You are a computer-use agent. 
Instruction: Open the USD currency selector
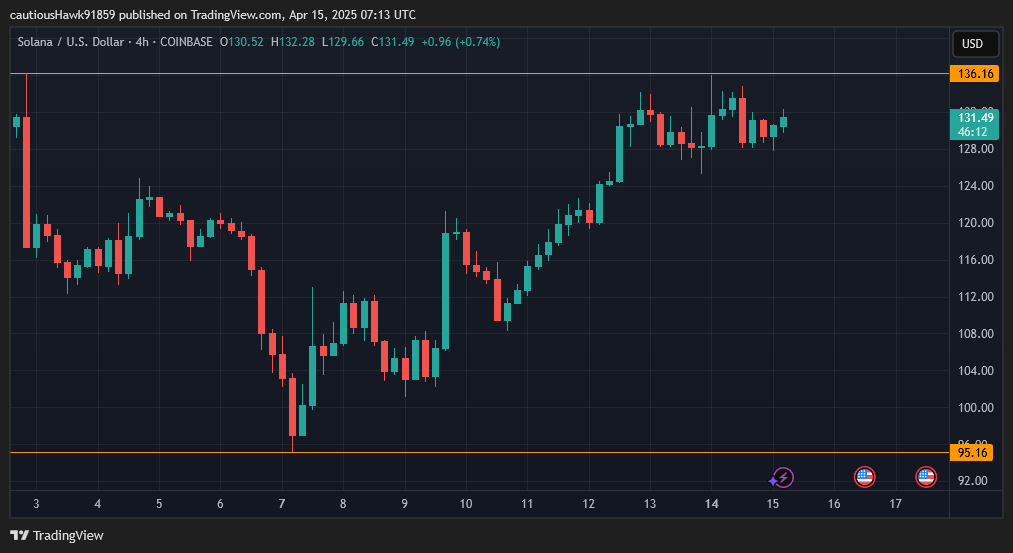click(x=973, y=44)
